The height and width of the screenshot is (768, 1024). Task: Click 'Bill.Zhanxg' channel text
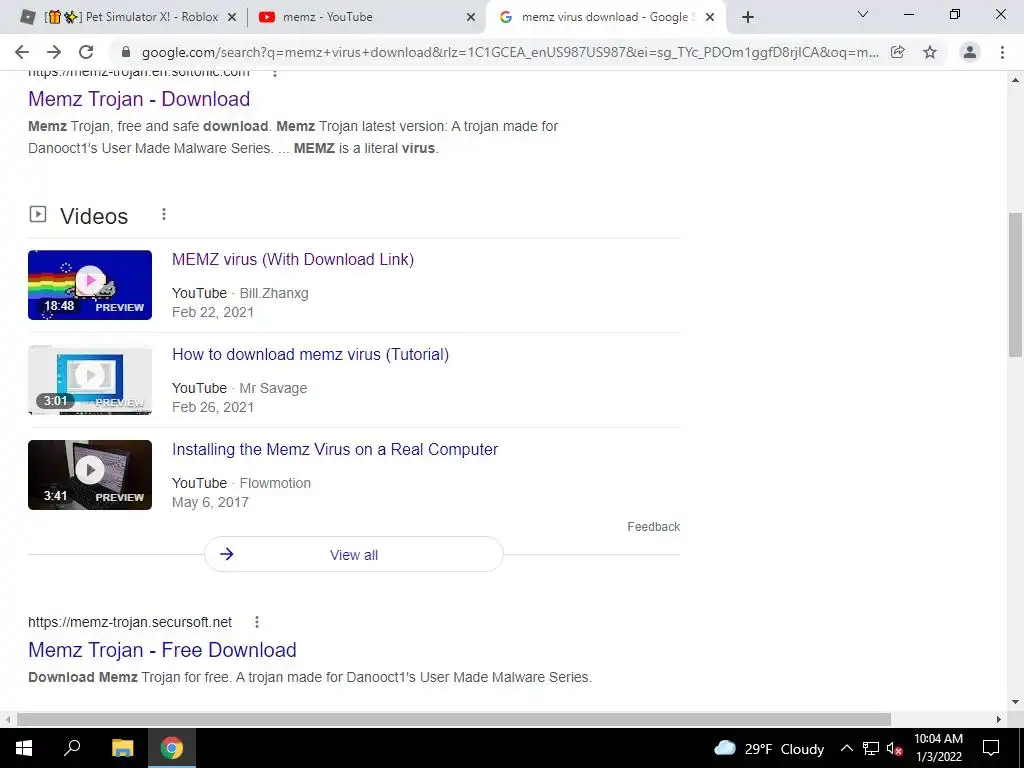click(x=274, y=293)
